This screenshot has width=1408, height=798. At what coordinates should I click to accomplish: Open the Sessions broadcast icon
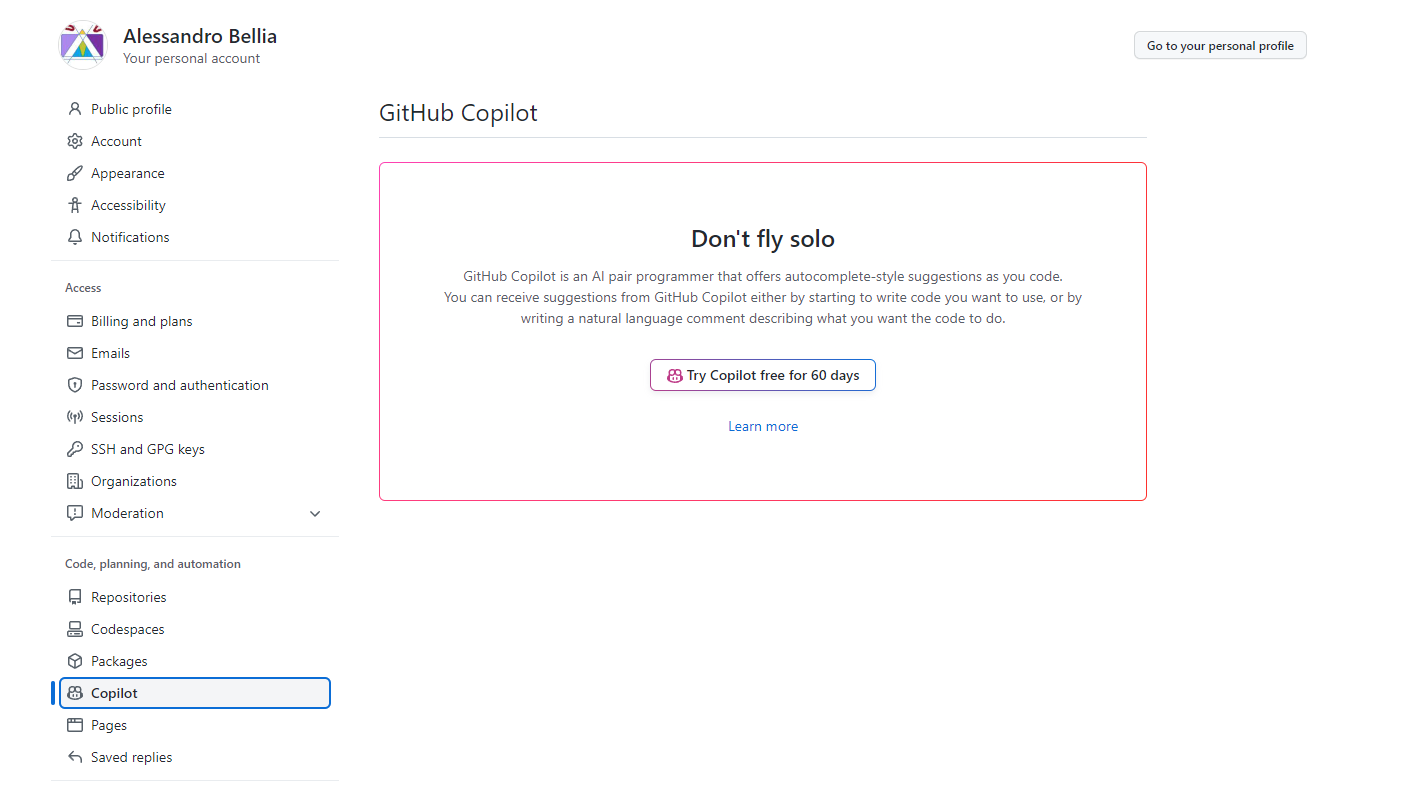click(x=74, y=416)
